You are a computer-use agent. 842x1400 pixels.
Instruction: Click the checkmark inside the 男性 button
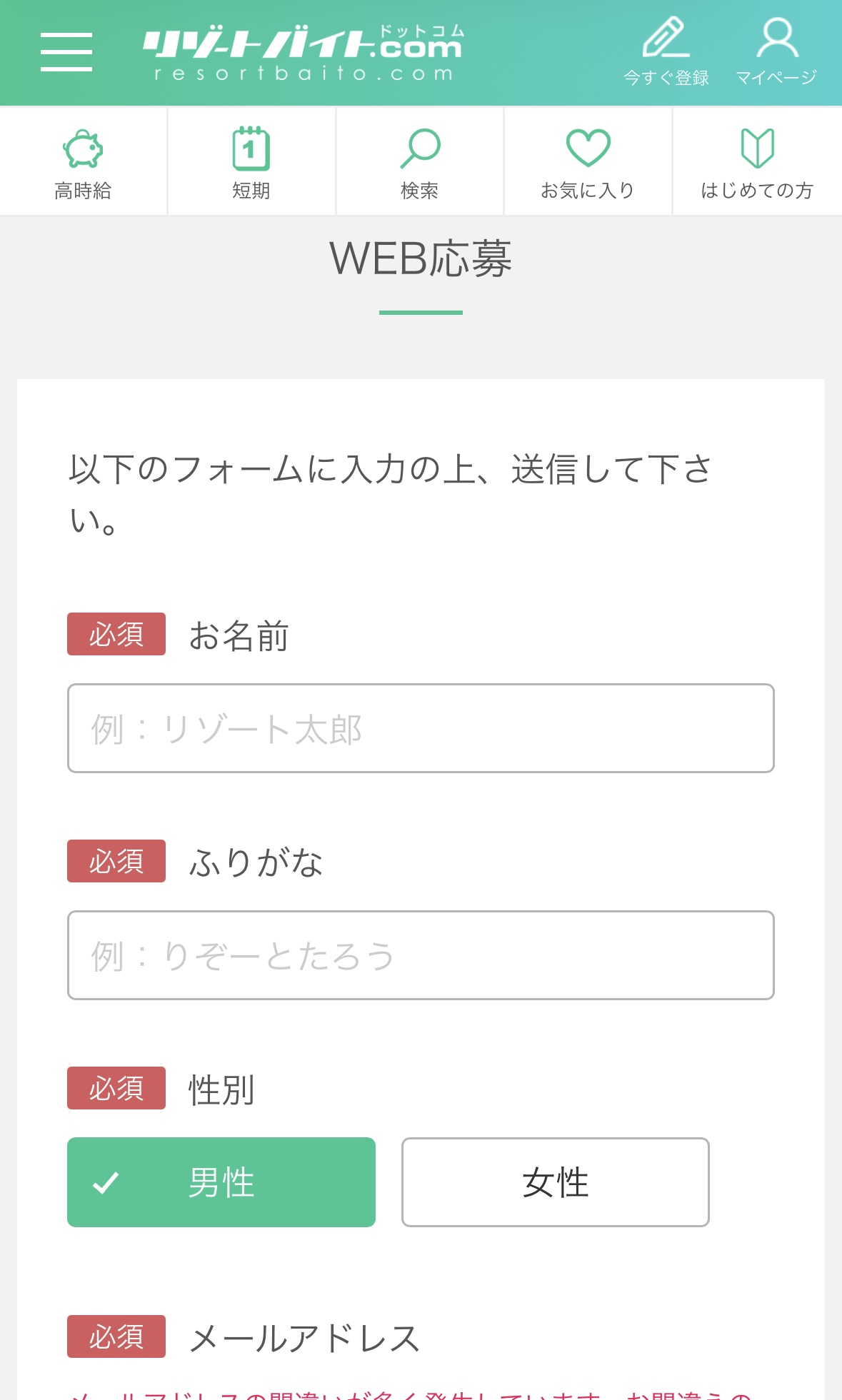click(106, 1183)
